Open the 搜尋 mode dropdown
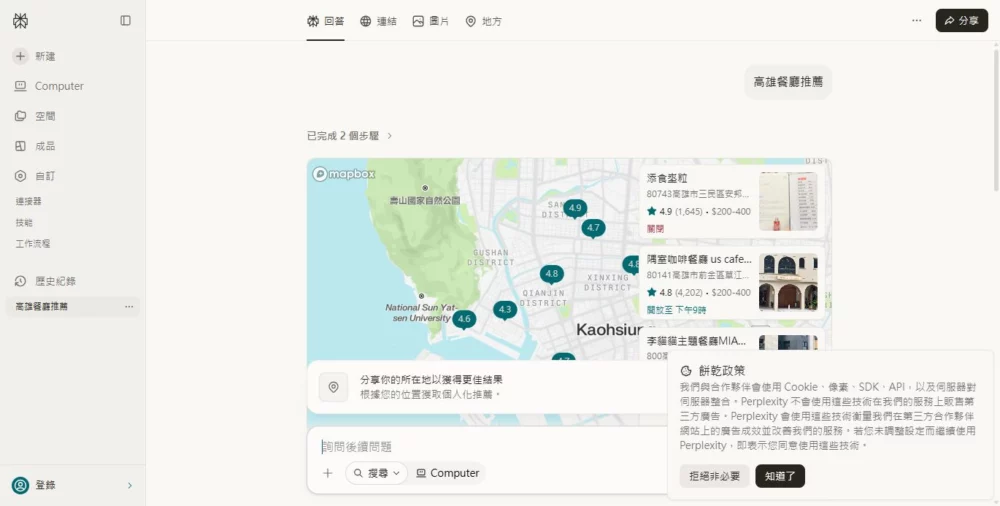 coord(376,473)
